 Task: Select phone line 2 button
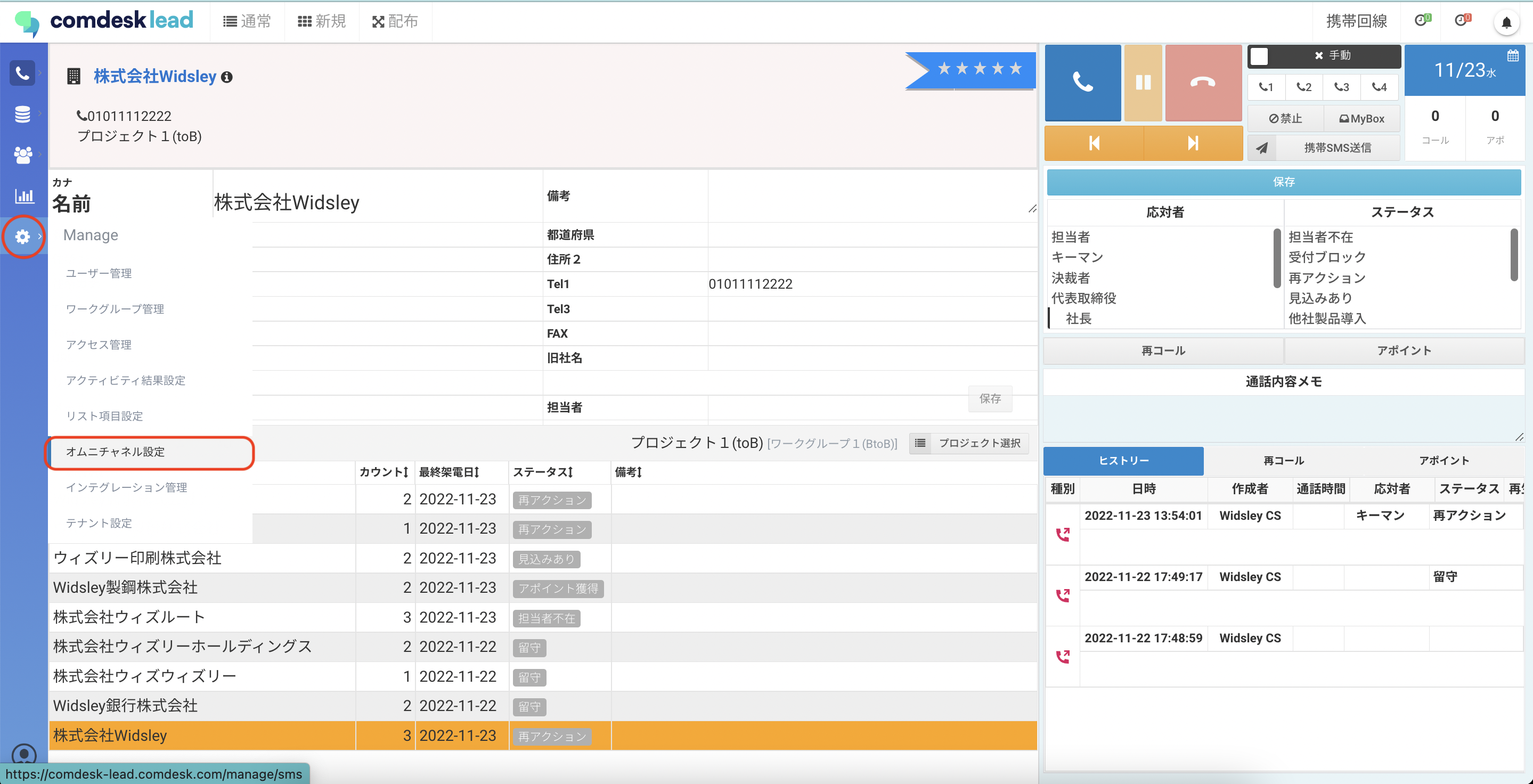tap(1303, 87)
